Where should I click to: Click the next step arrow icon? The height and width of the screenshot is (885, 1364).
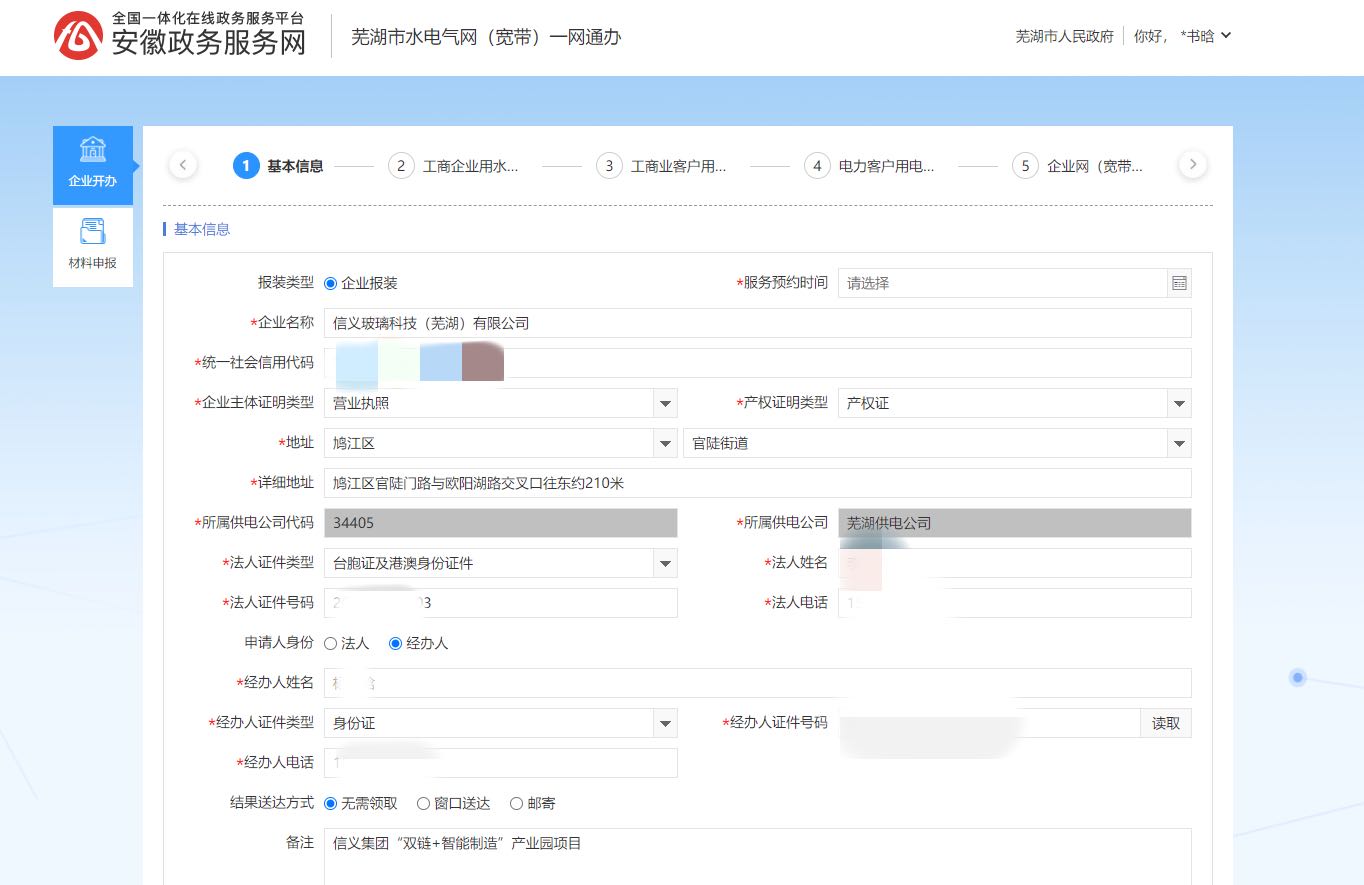point(1193,165)
